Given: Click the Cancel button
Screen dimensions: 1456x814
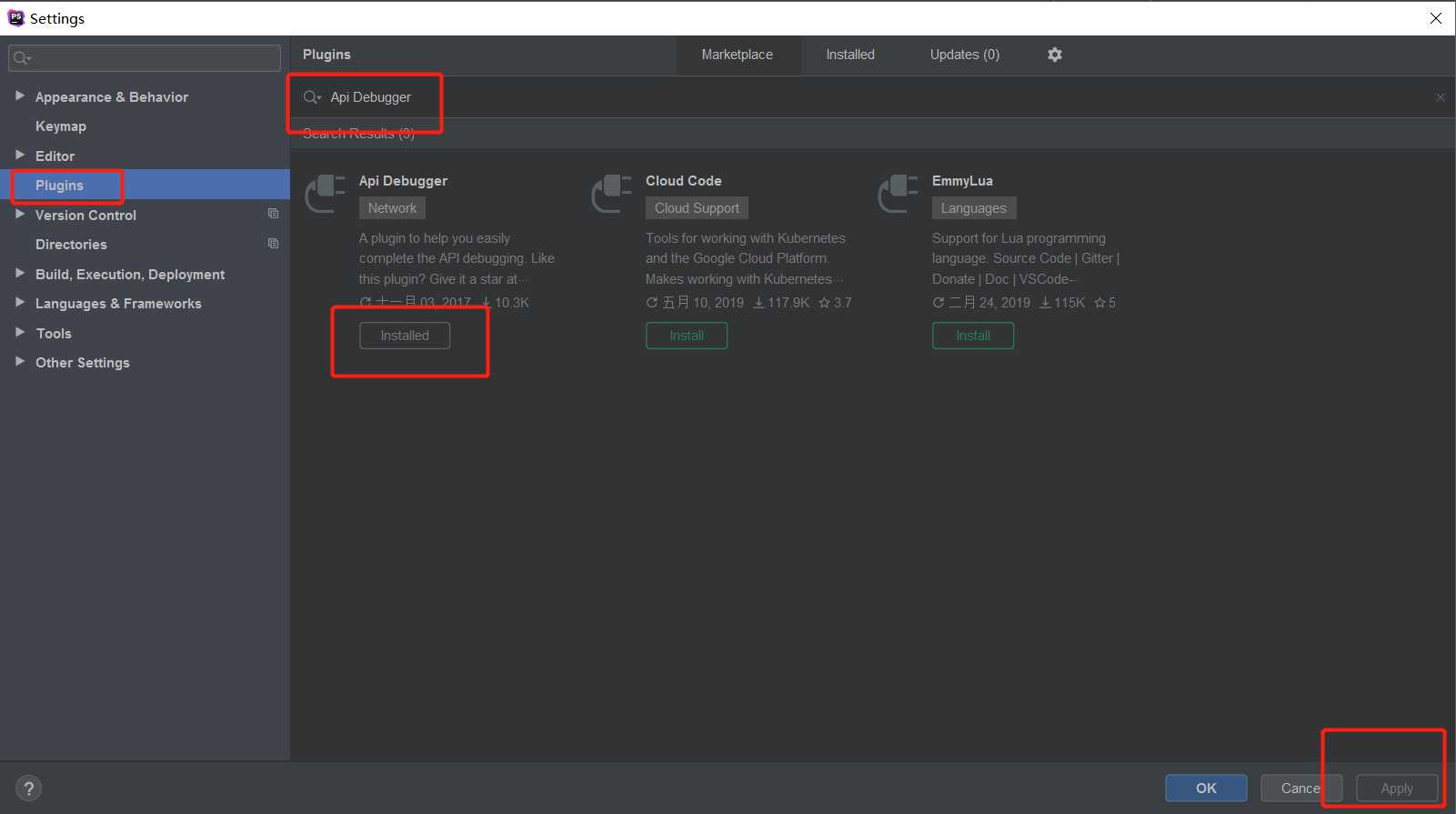Looking at the screenshot, I should click(1301, 789).
